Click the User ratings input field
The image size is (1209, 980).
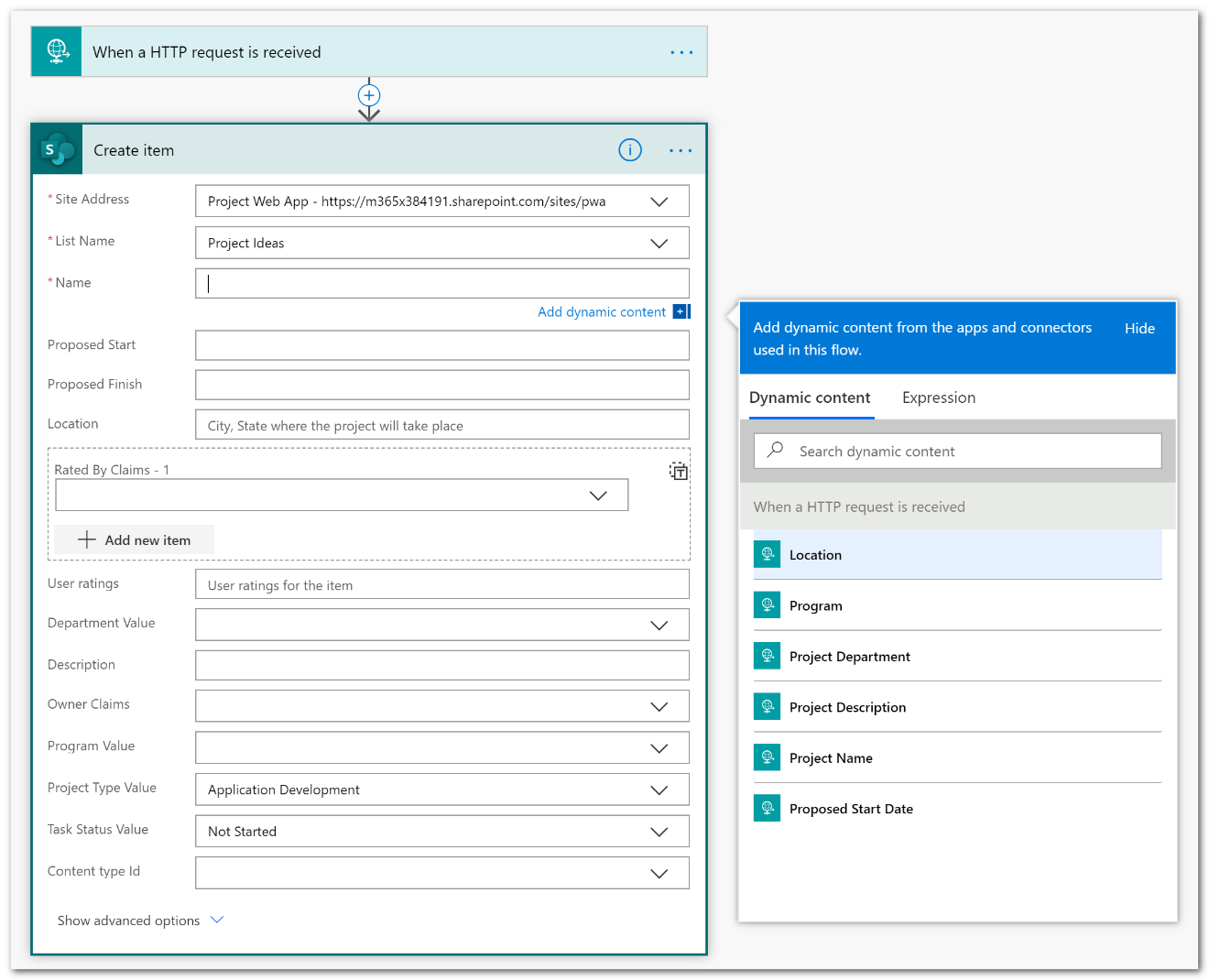point(442,584)
